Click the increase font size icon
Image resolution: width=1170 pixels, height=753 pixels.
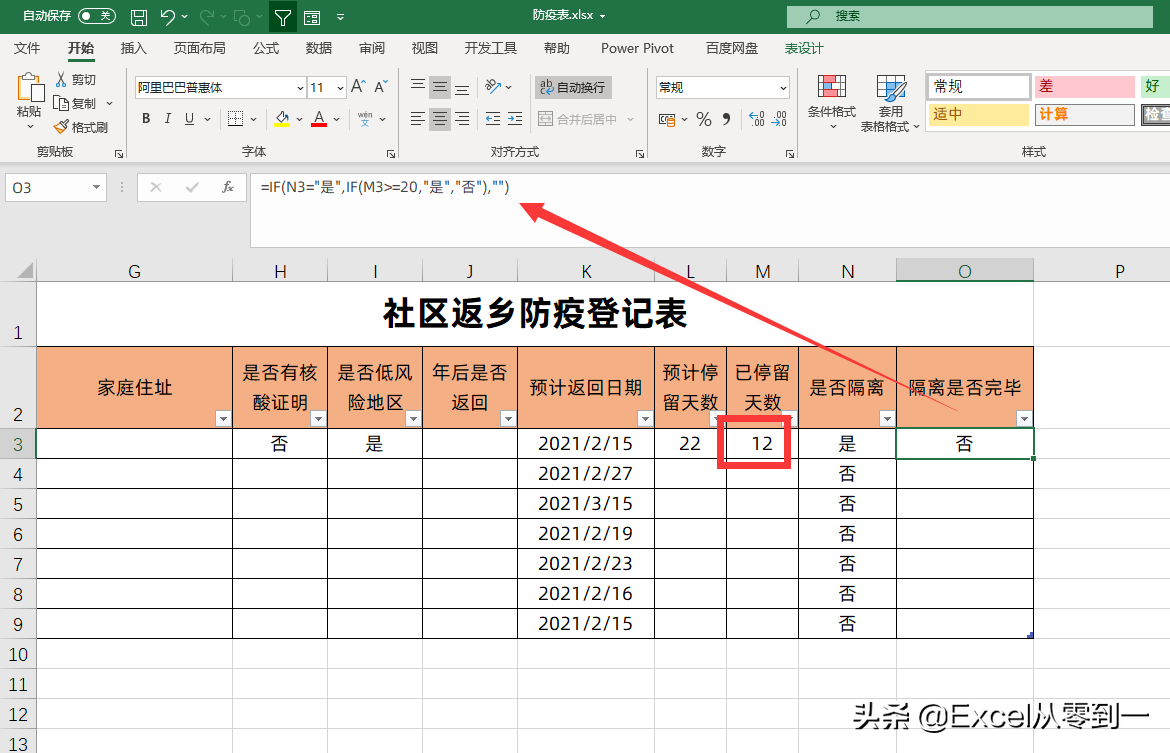[358, 87]
